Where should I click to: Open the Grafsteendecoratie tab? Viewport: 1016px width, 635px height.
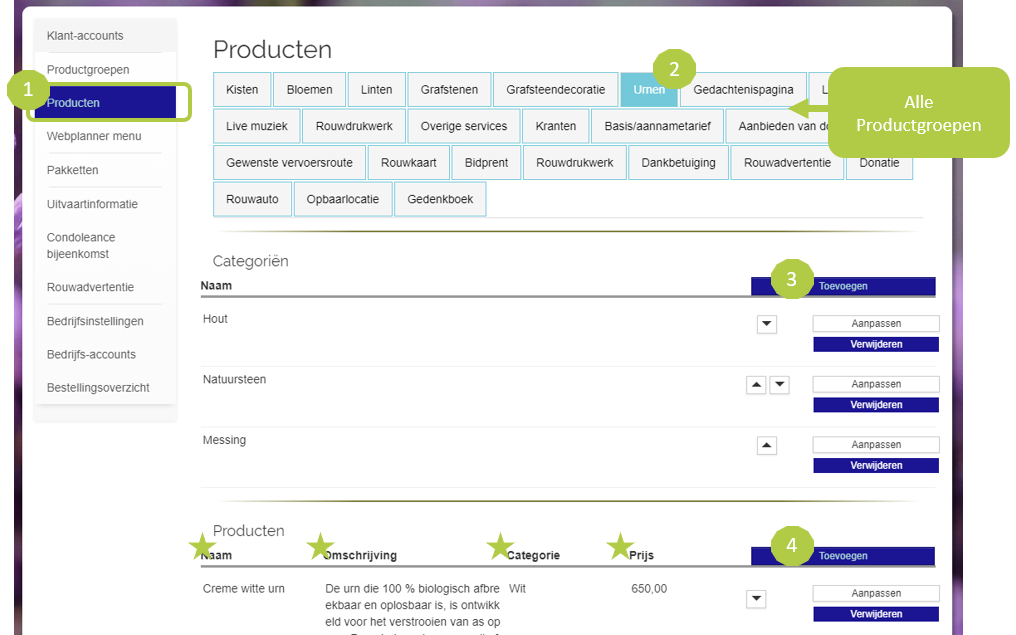coord(555,90)
